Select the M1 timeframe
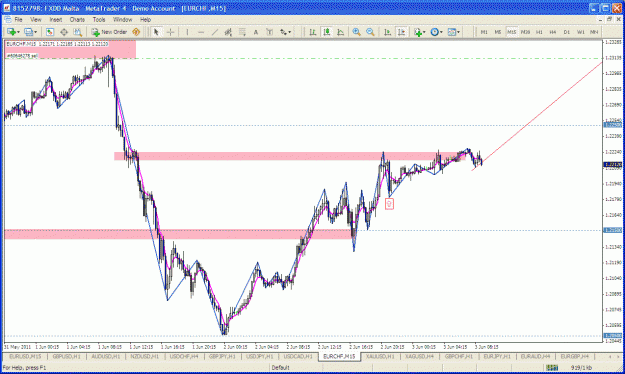This screenshot has width=625, height=374. (484, 32)
